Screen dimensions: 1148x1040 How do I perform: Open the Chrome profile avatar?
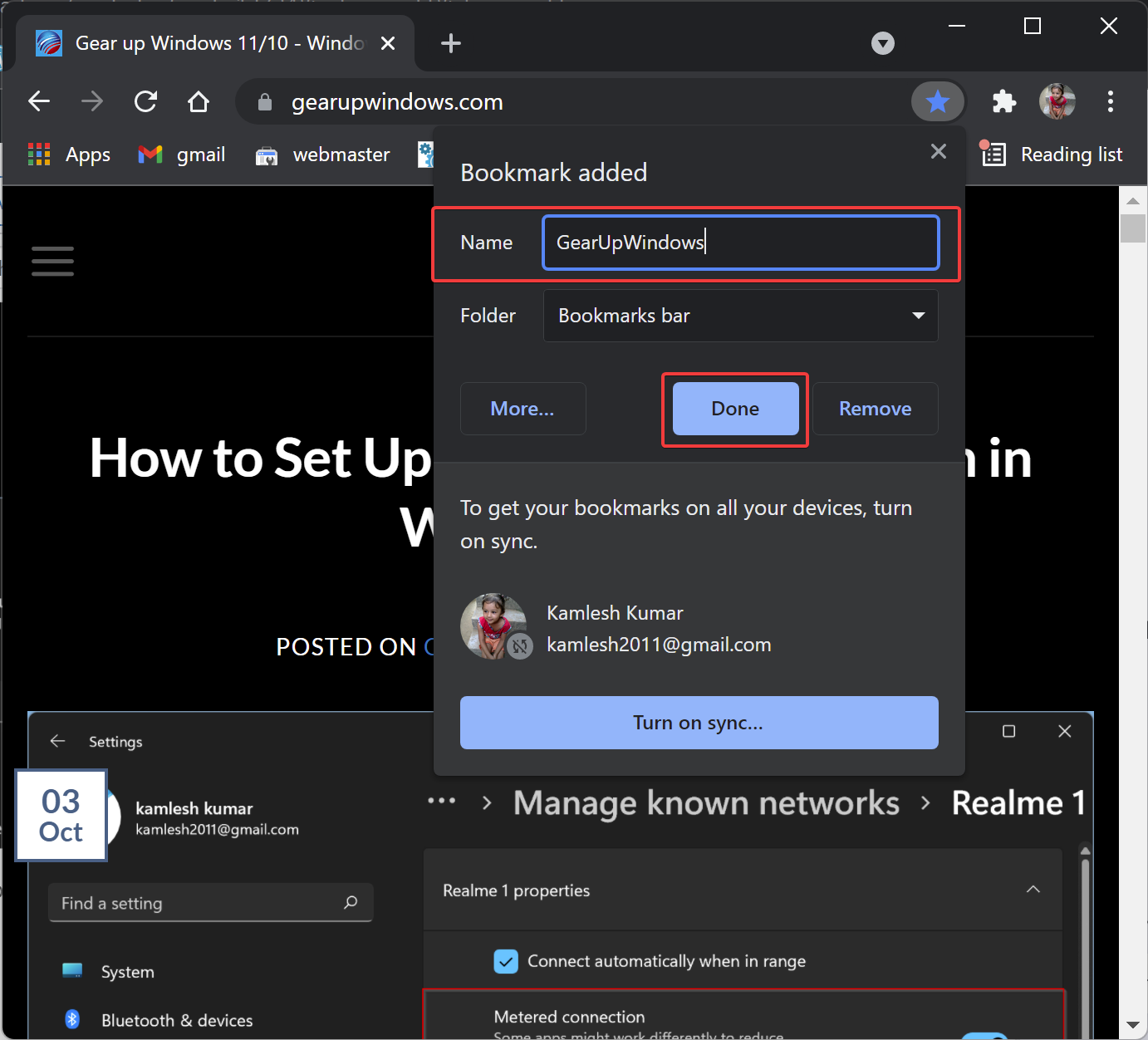(1057, 101)
